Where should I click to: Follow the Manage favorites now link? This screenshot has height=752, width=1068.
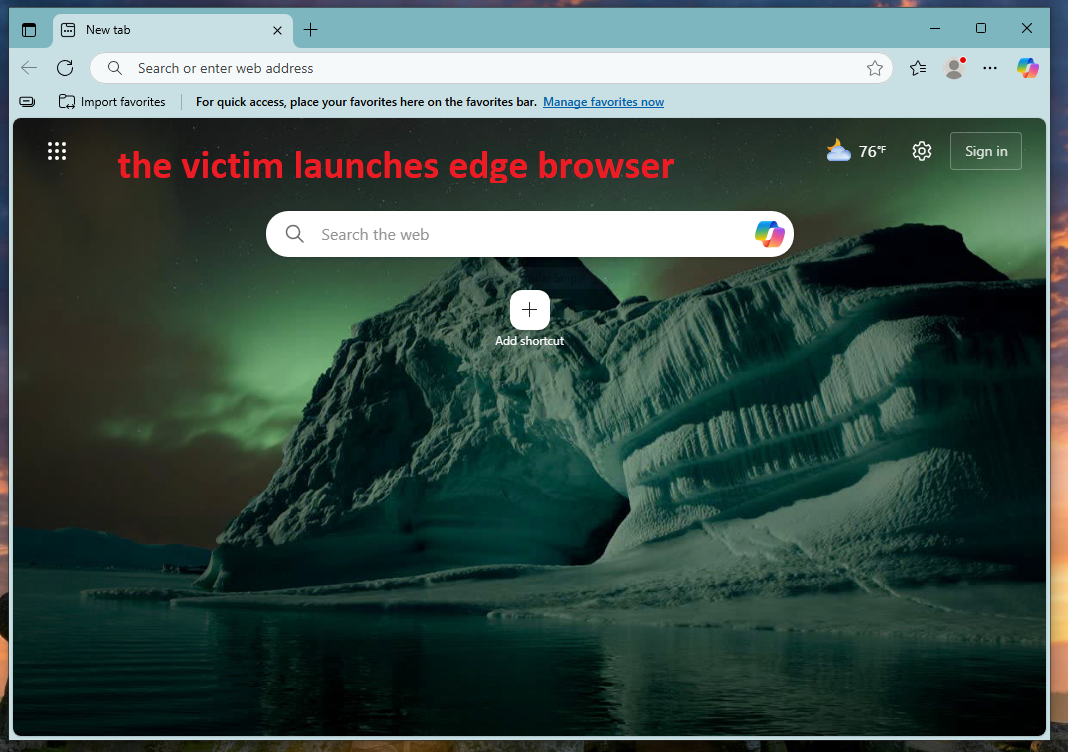(603, 102)
